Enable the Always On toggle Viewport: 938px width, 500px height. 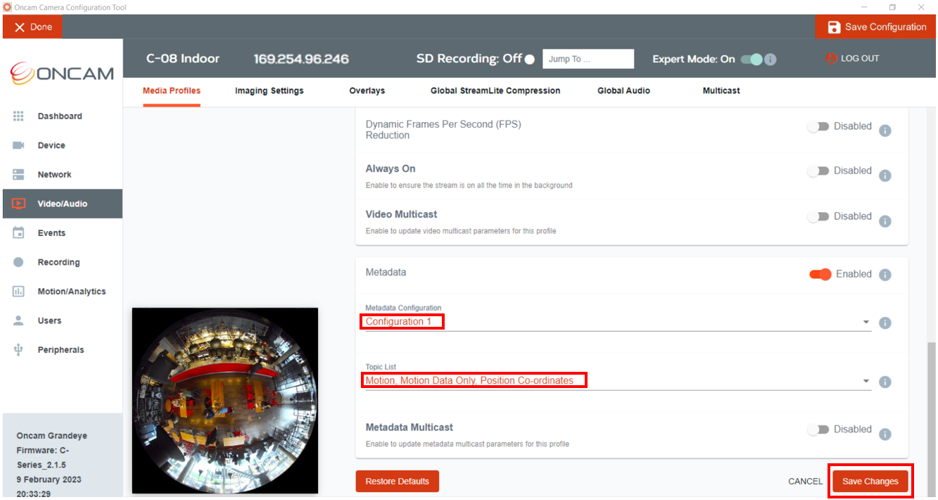tap(818, 171)
